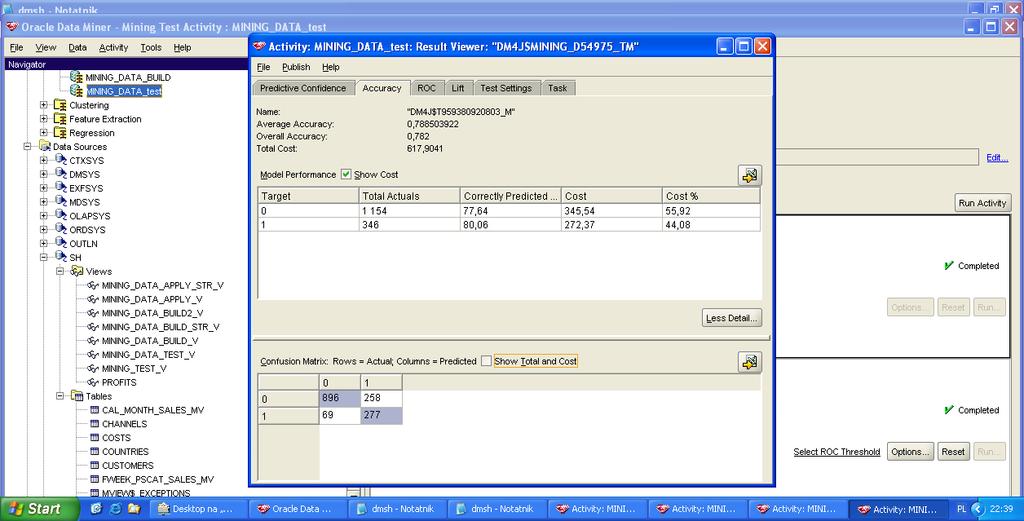Click the Regression folder icon
Viewport: 1024px width, 521px height.
pos(60,133)
